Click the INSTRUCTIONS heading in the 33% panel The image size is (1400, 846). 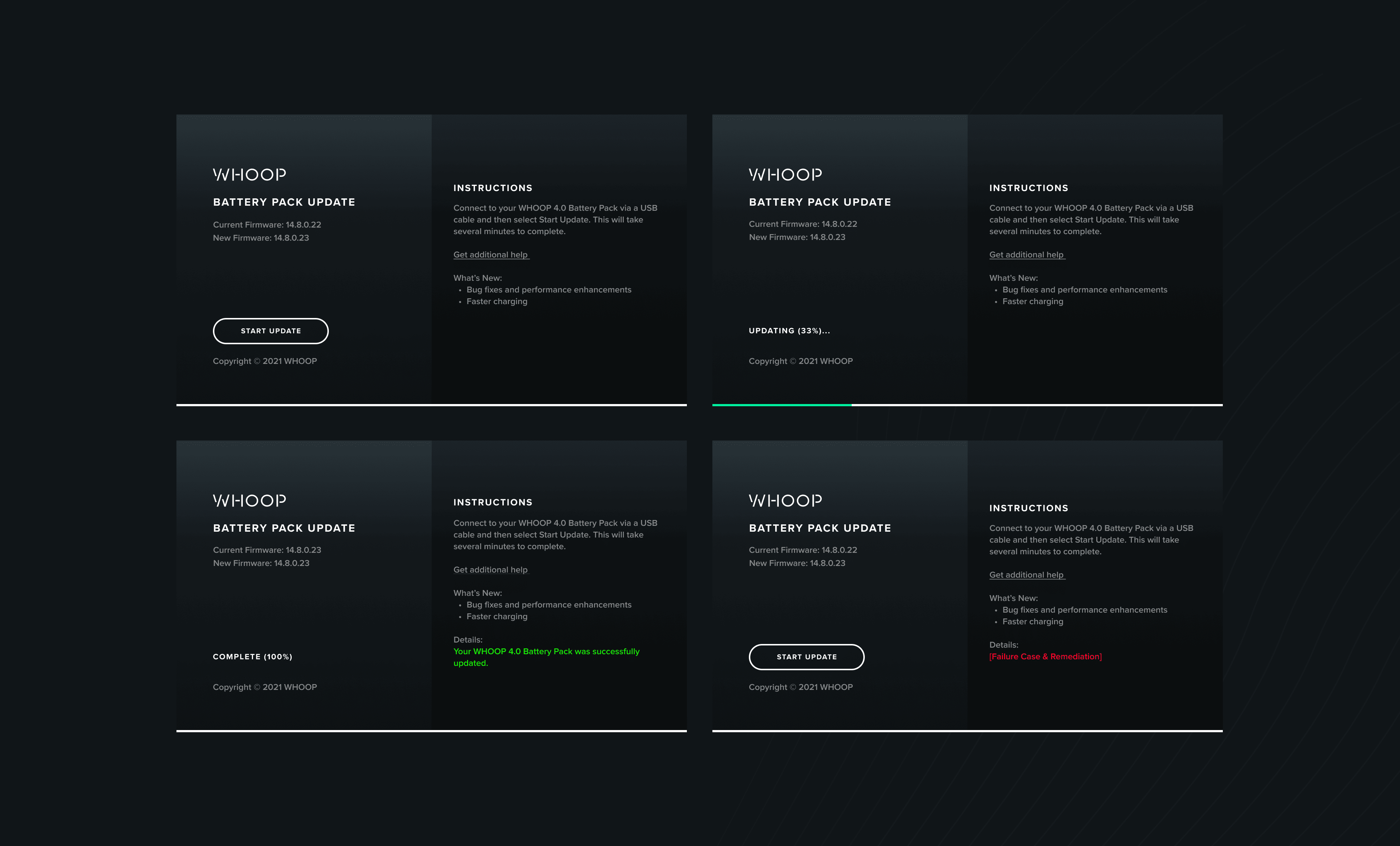point(1028,188)
